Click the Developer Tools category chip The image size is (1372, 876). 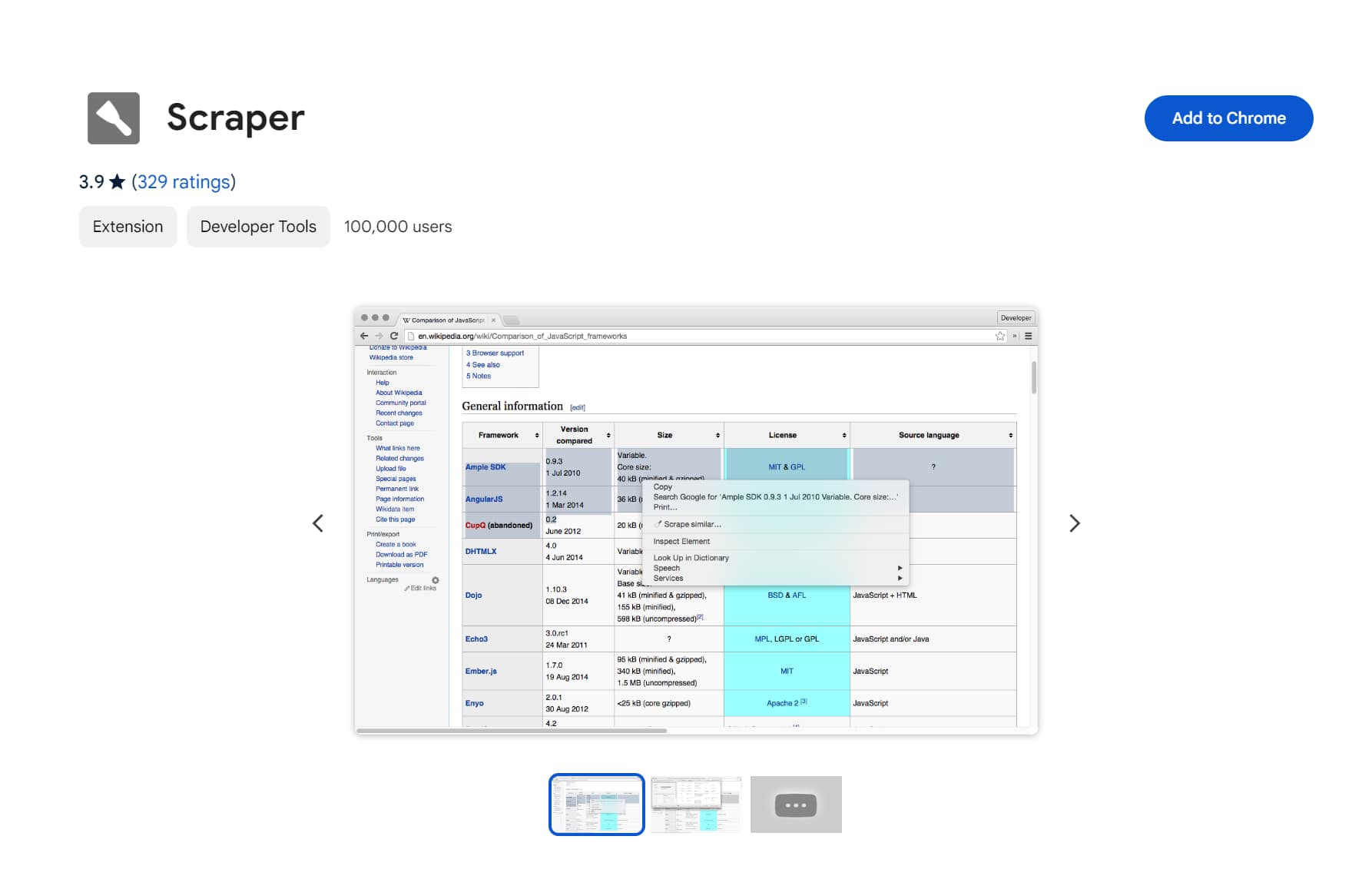point(258,226)
